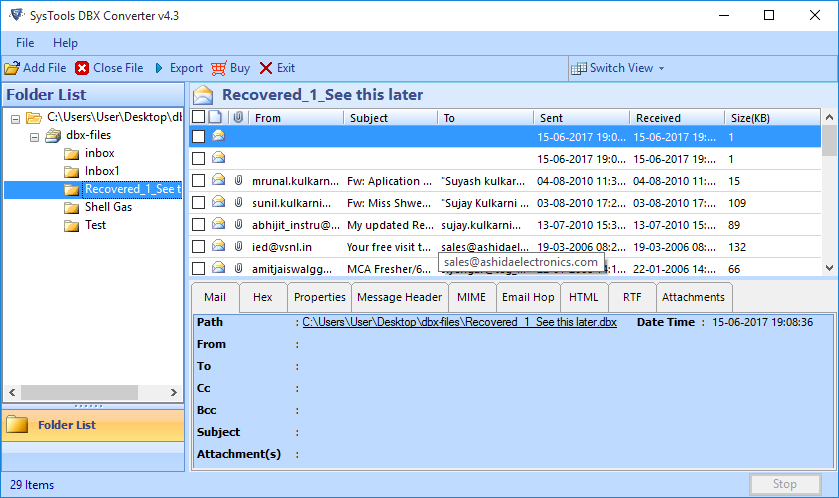Viewport: 839px width, 498px height.
Task: Click the Export arrow icon
Action: (159, 68)
